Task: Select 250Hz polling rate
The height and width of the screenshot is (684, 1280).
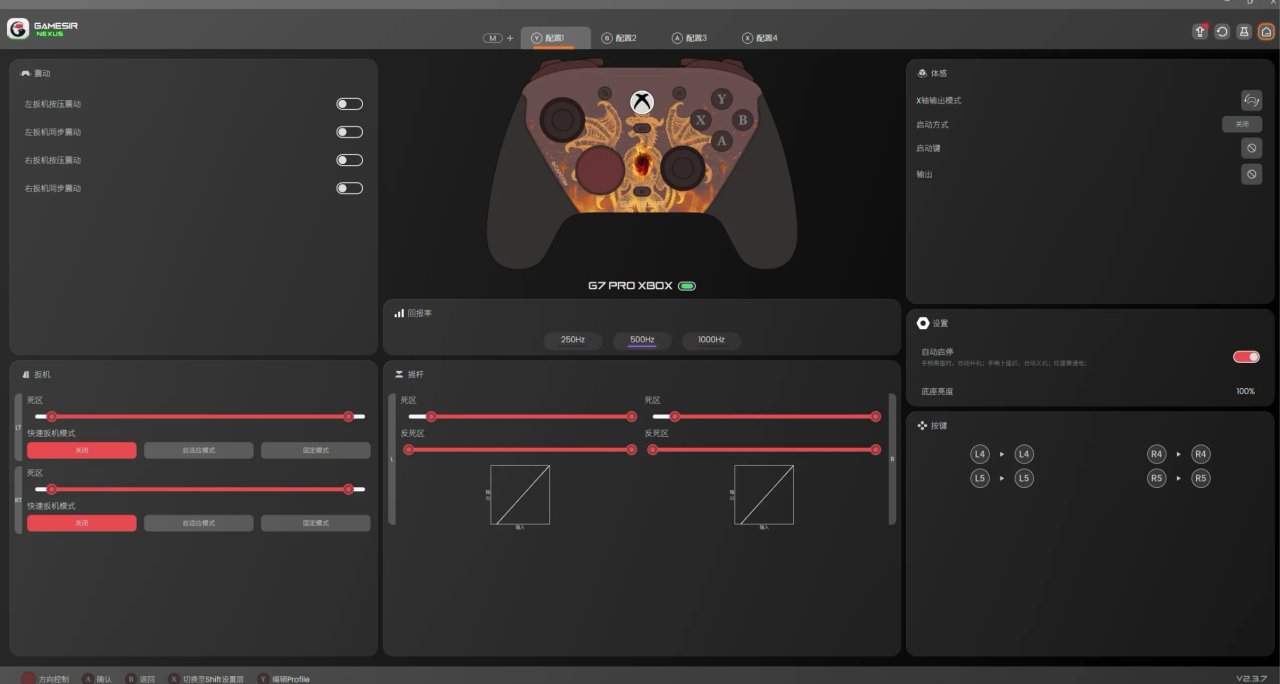Action: pyautogui.click(x=573, y=340)
